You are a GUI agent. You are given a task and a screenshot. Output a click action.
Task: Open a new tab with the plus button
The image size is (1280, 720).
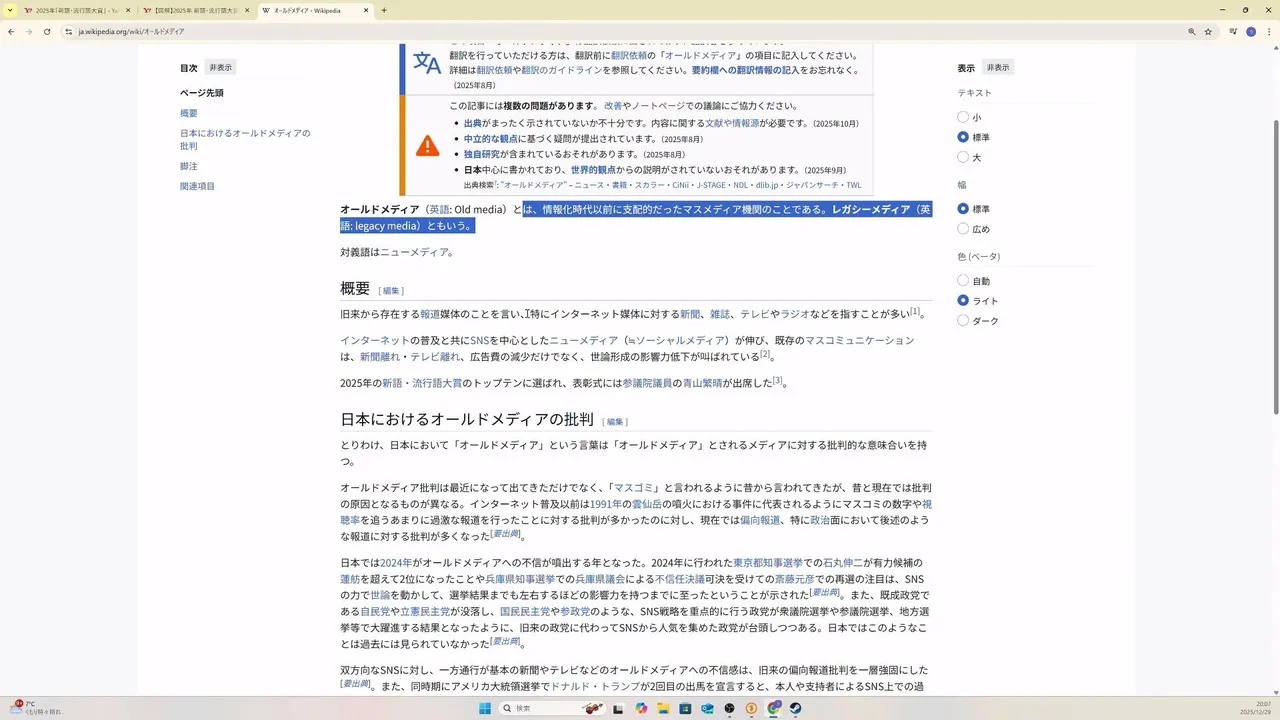[x=384, y=10]
